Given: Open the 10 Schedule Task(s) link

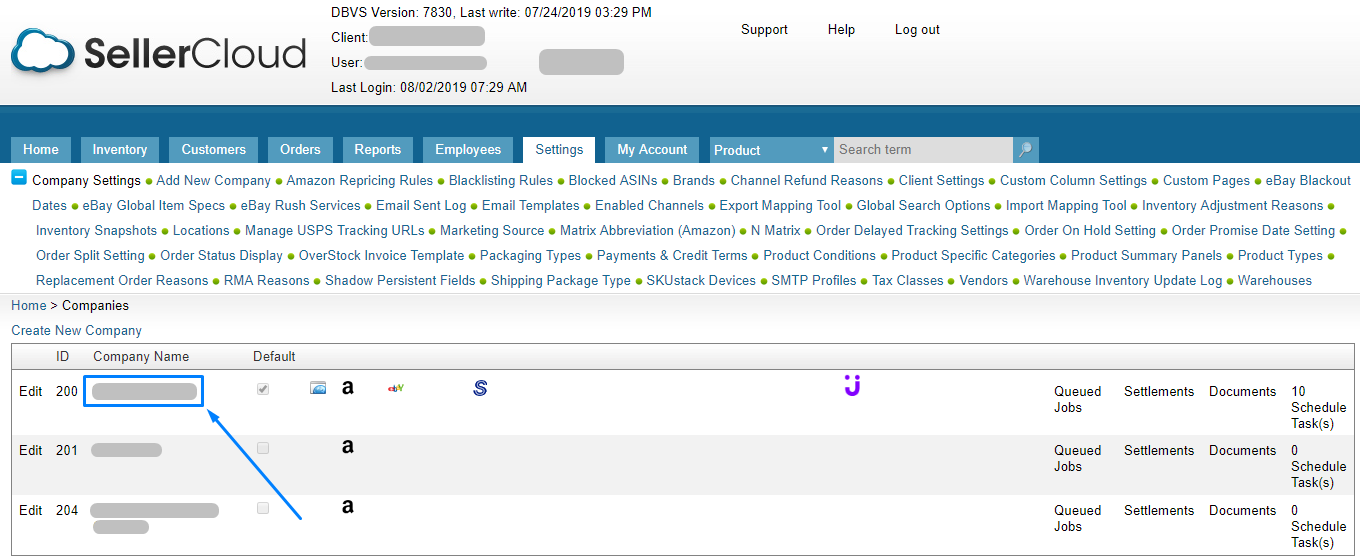Looking at the screenshot, I should point(1319,408).
